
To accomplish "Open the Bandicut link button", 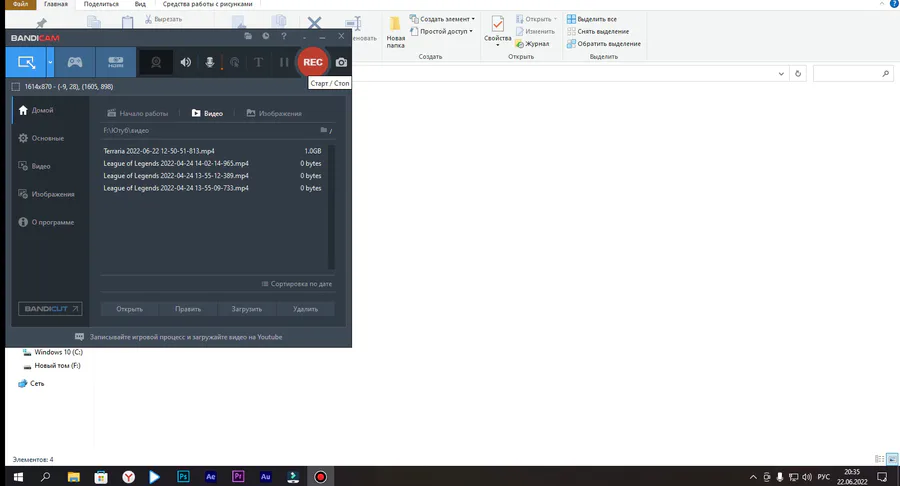I will [x=50, y=309].
